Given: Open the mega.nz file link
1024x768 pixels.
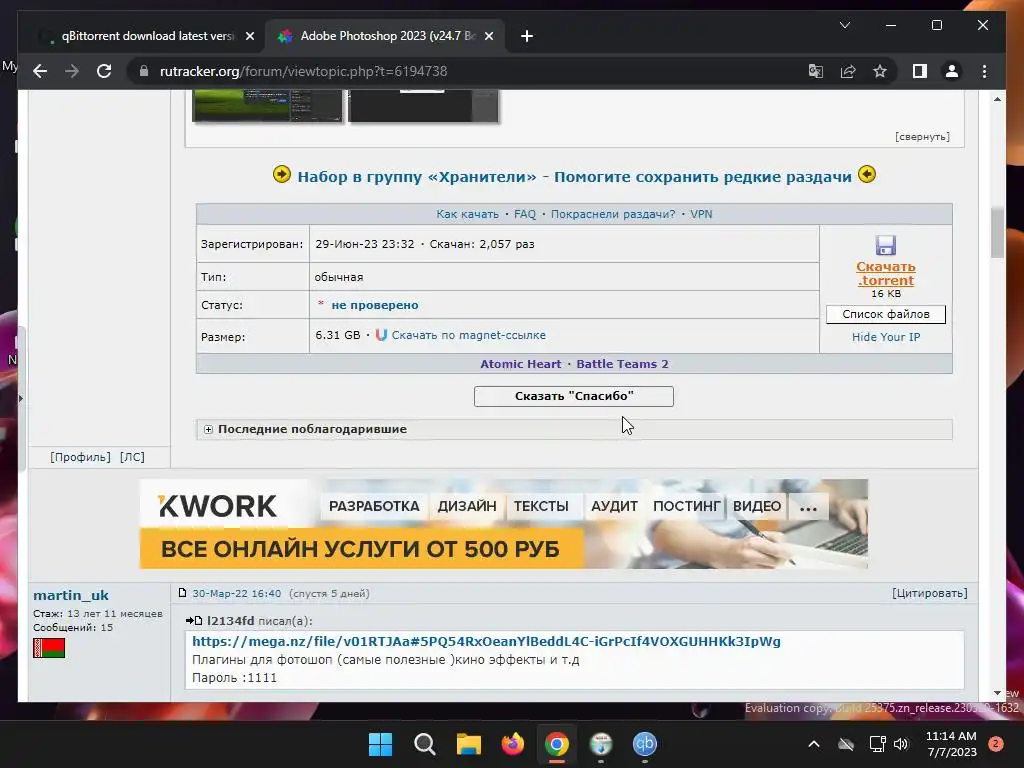Looking at the screenshot, I should pyautogui.click(x=486, y=641).
